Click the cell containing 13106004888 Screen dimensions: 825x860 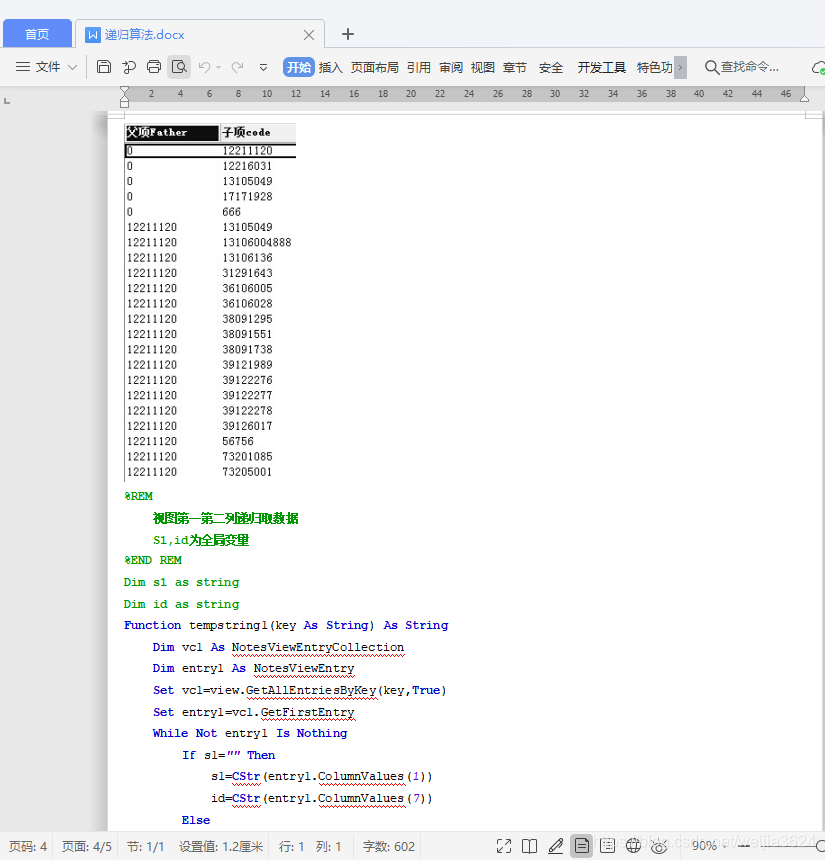click(x=257, y=242)
